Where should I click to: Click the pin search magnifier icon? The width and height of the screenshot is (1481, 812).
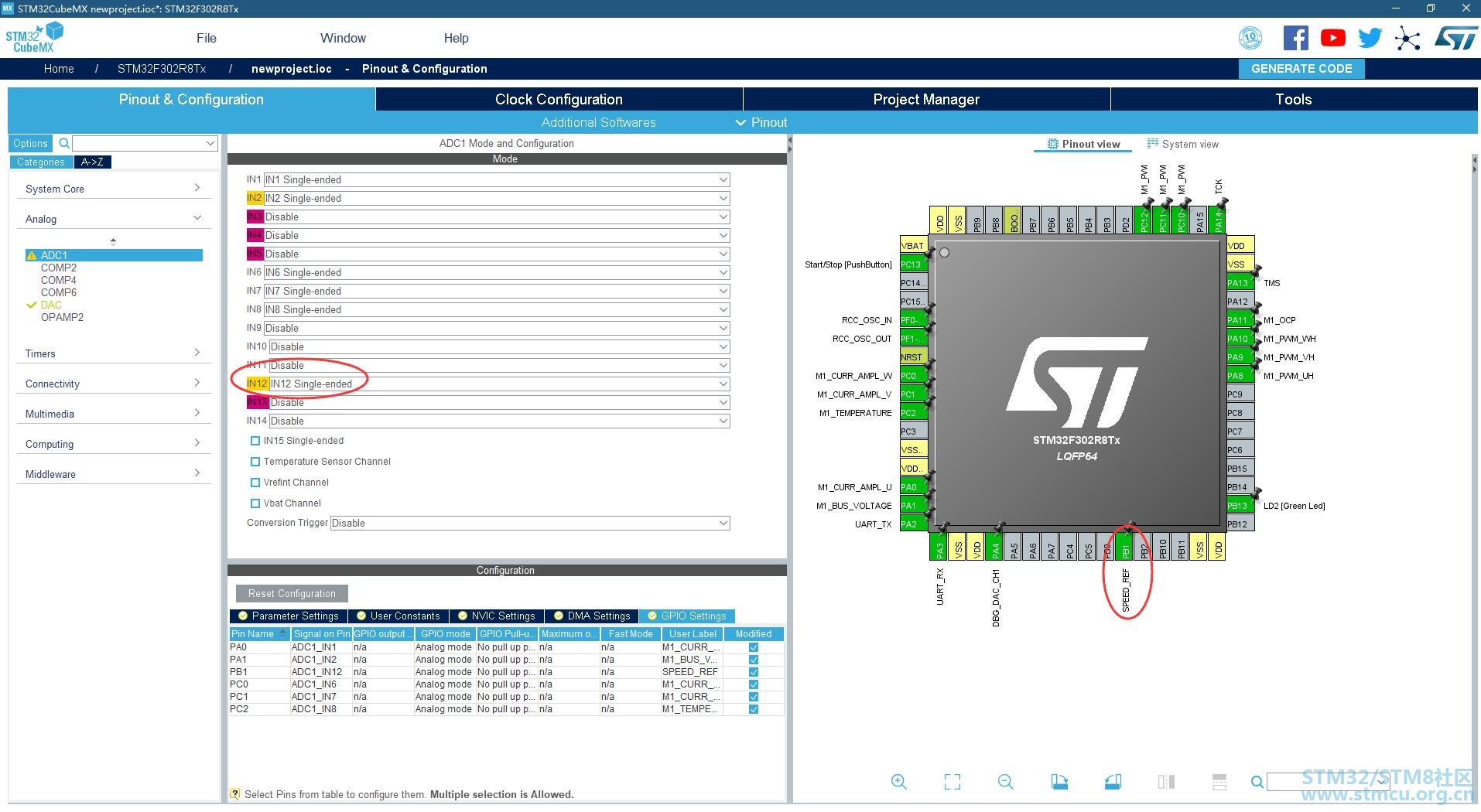1257,783
